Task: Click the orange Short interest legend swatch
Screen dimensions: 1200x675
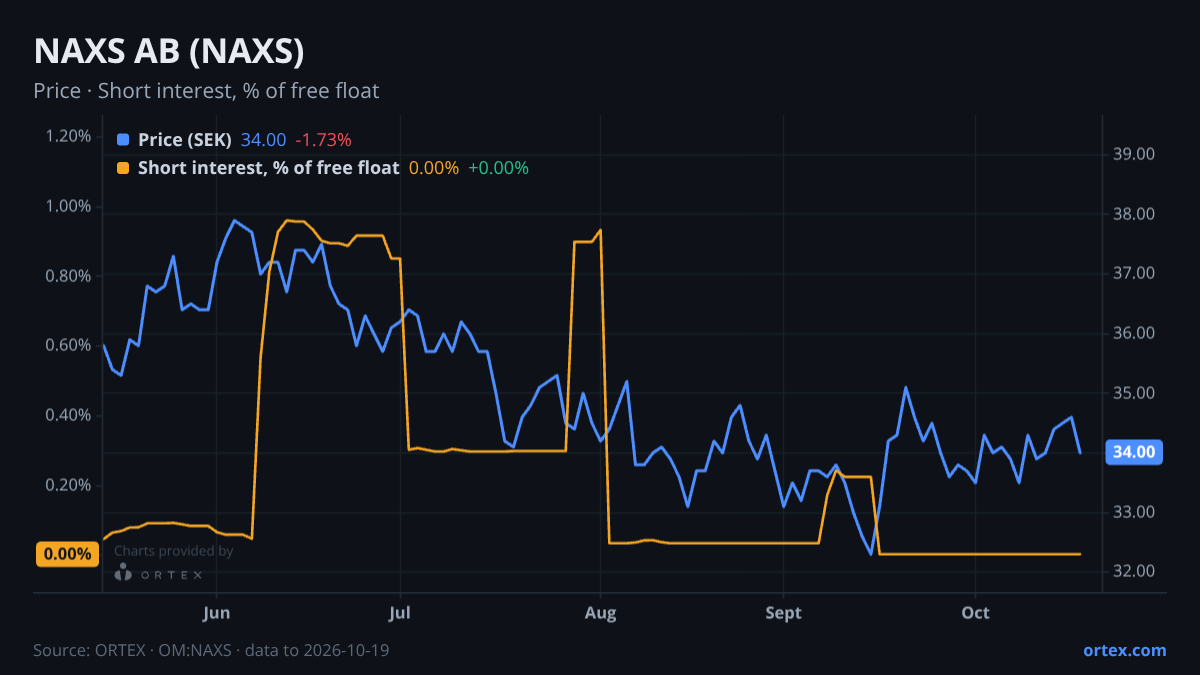Action: tap(123, 168)
